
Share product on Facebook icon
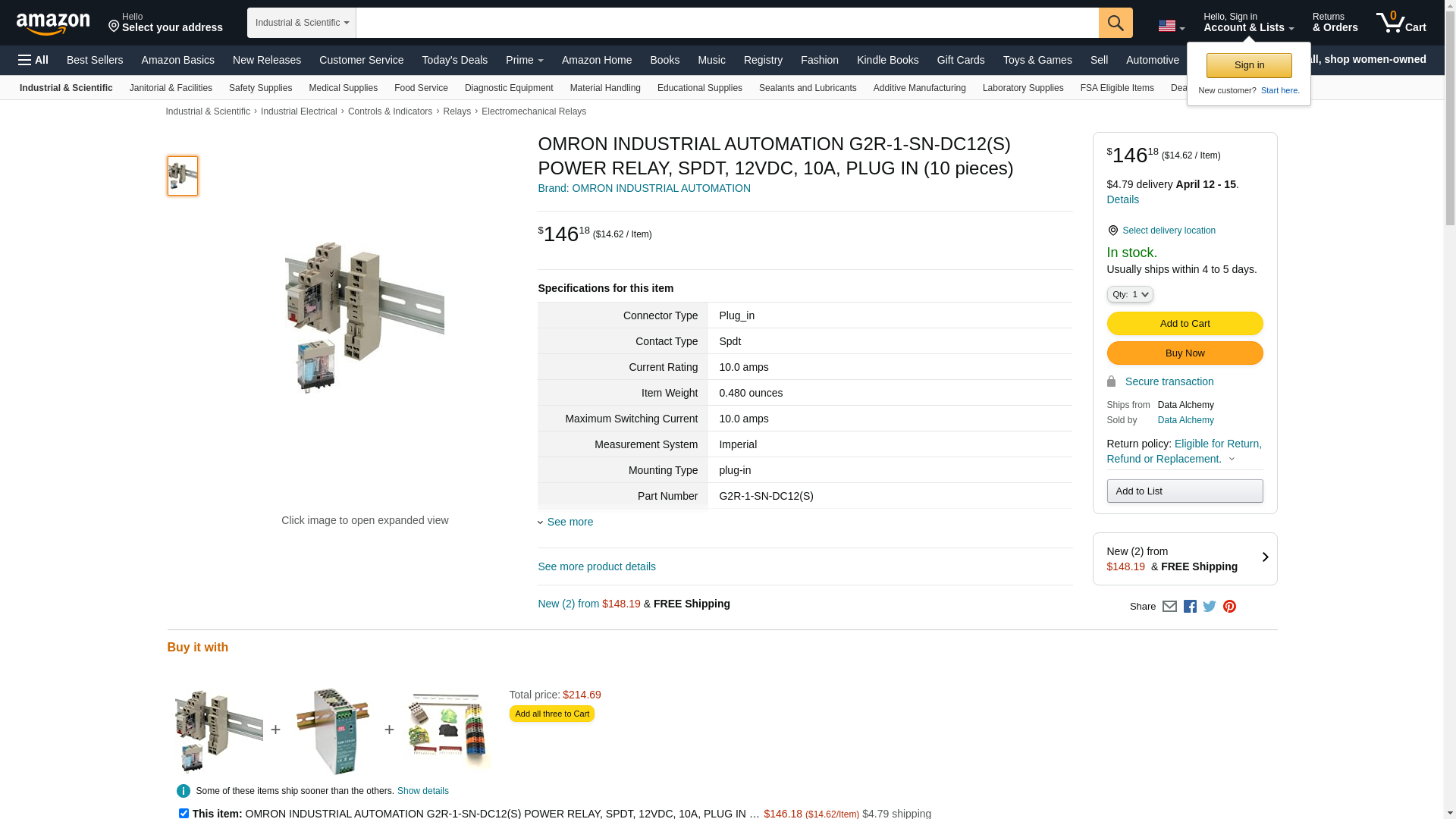pyautogui.click(x=1190, y=607)
